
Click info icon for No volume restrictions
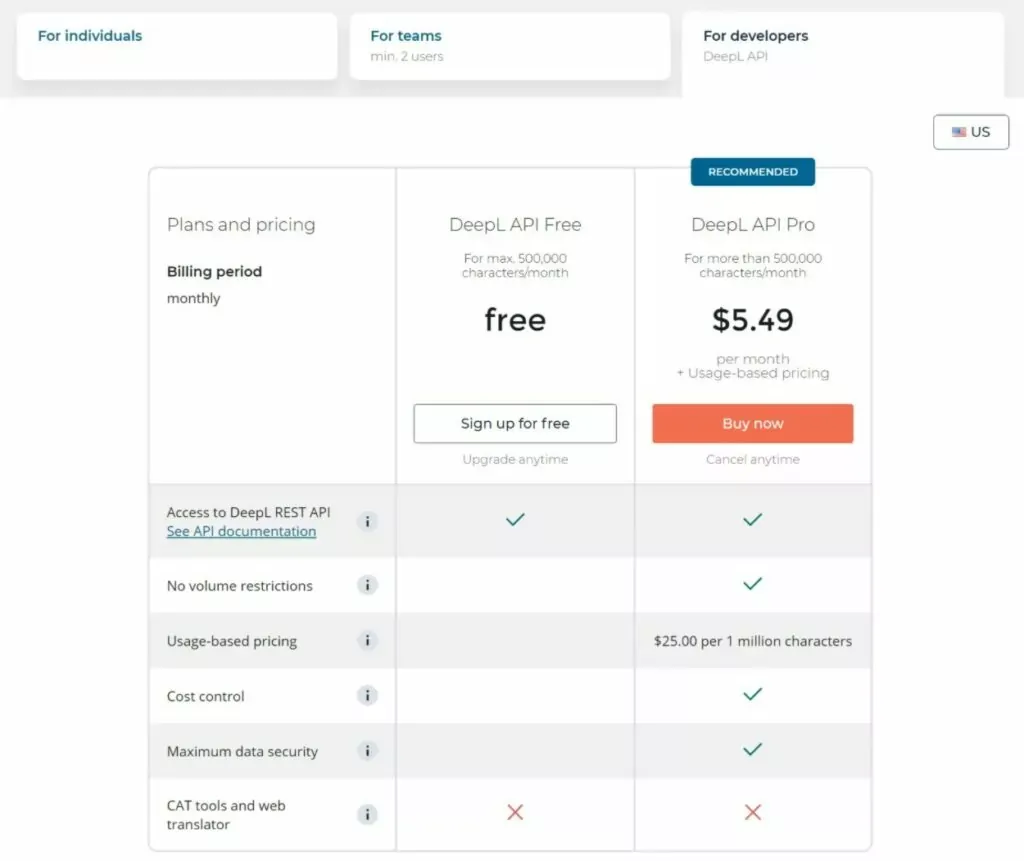[x=368, y=586]
